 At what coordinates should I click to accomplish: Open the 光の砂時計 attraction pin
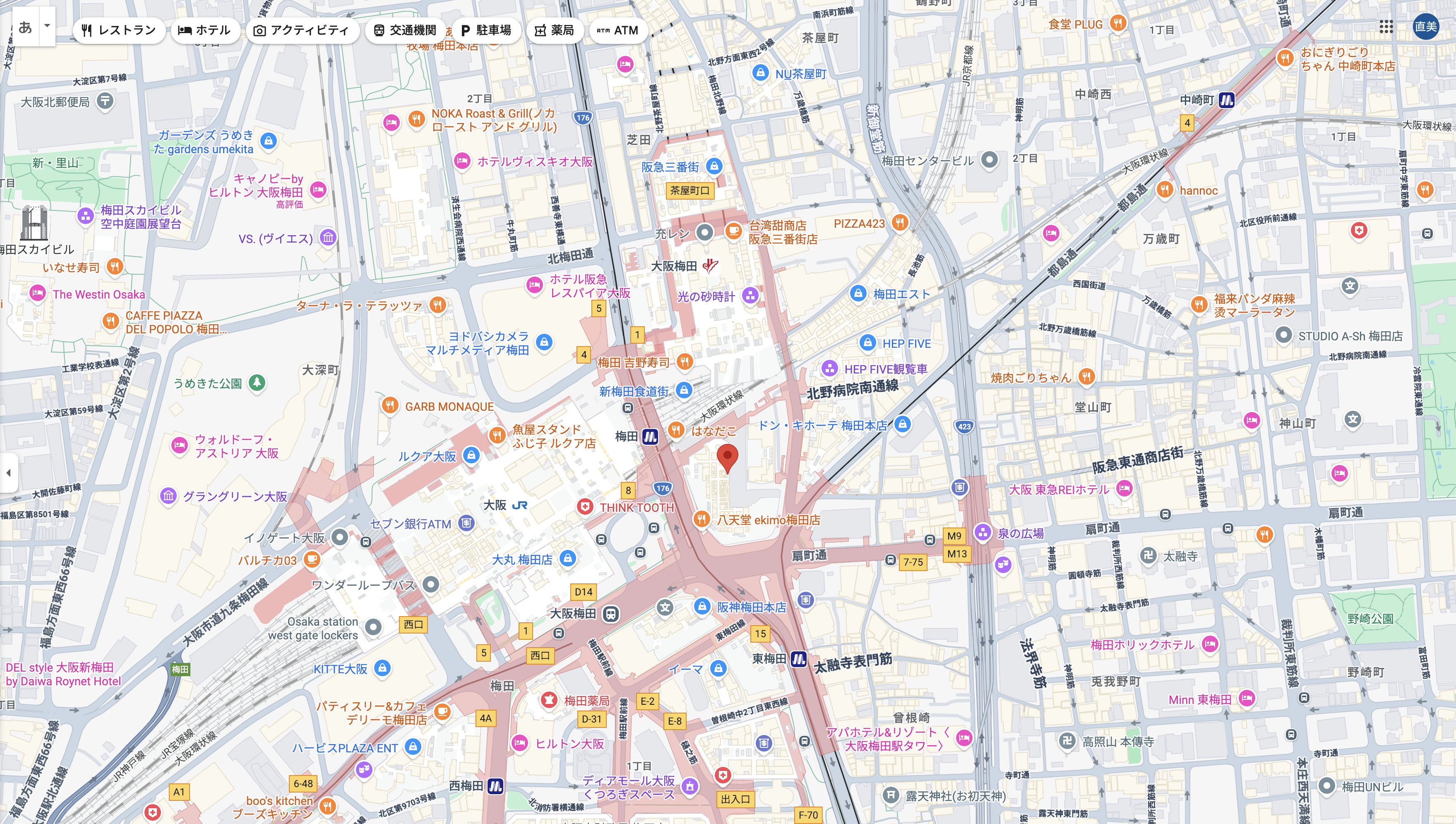[750, 295]
